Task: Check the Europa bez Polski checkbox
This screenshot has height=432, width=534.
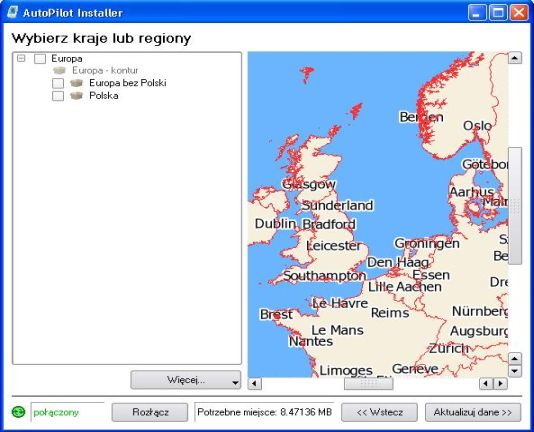Action: 58,83
